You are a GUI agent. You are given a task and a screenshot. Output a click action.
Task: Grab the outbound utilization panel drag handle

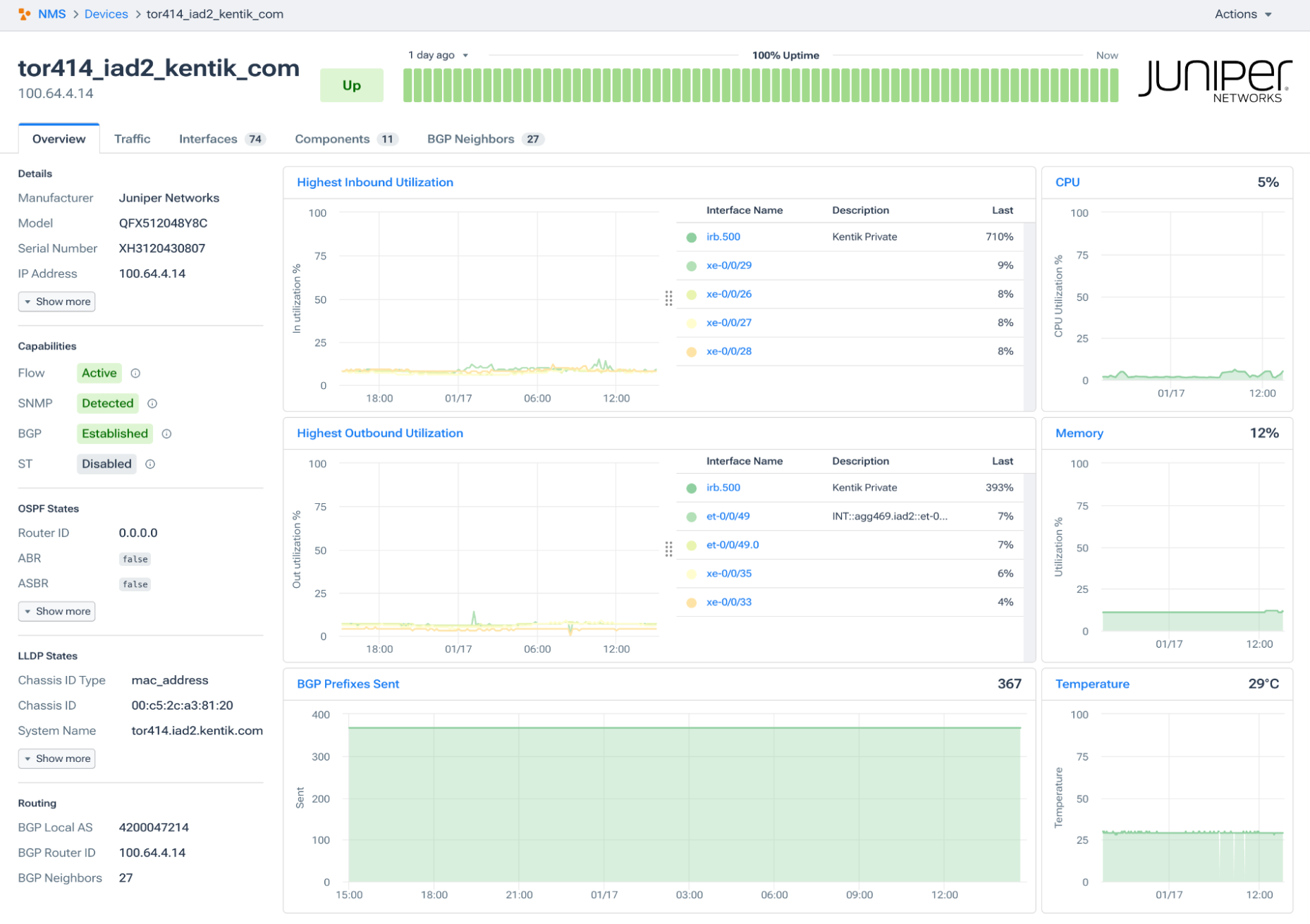tap(668, 550)
